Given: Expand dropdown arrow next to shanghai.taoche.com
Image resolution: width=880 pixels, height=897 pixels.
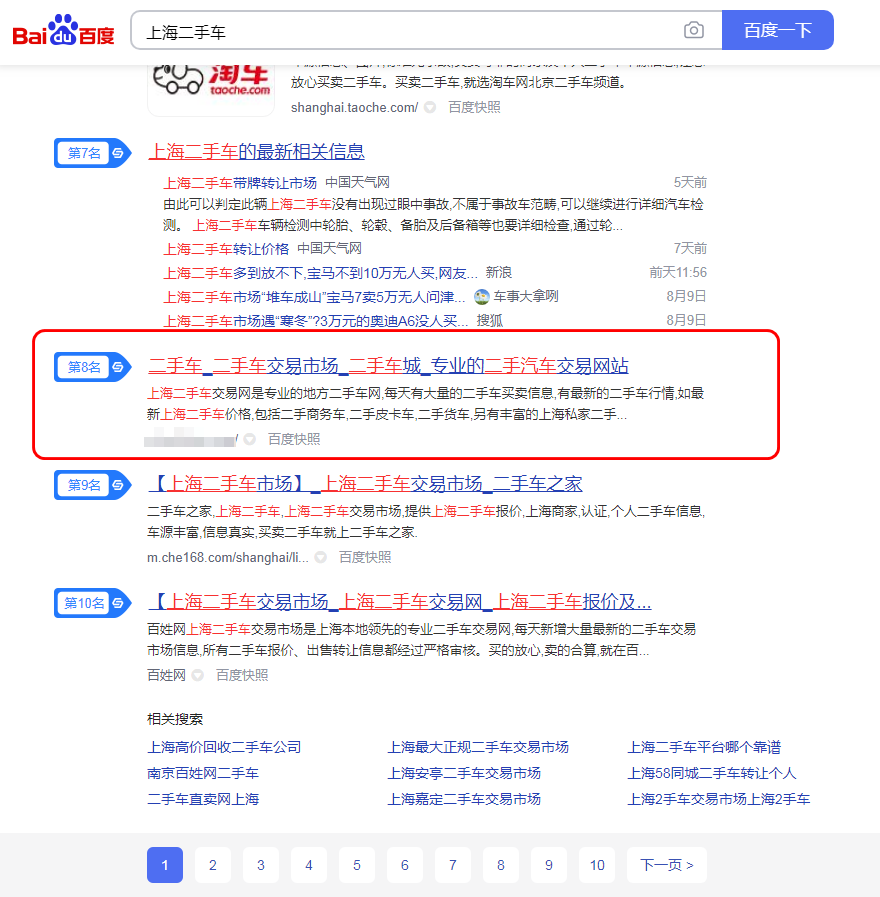Looking at the screenshot, I should click(430, 107).
